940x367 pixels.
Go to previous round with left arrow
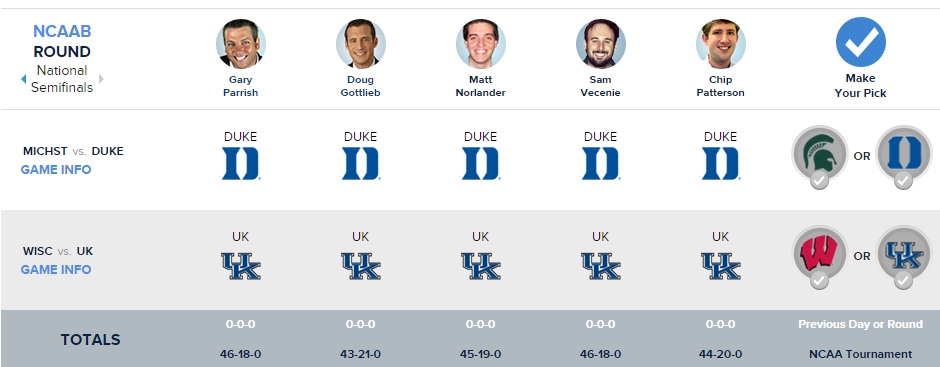pyautogui.click(x=23, y=79)
